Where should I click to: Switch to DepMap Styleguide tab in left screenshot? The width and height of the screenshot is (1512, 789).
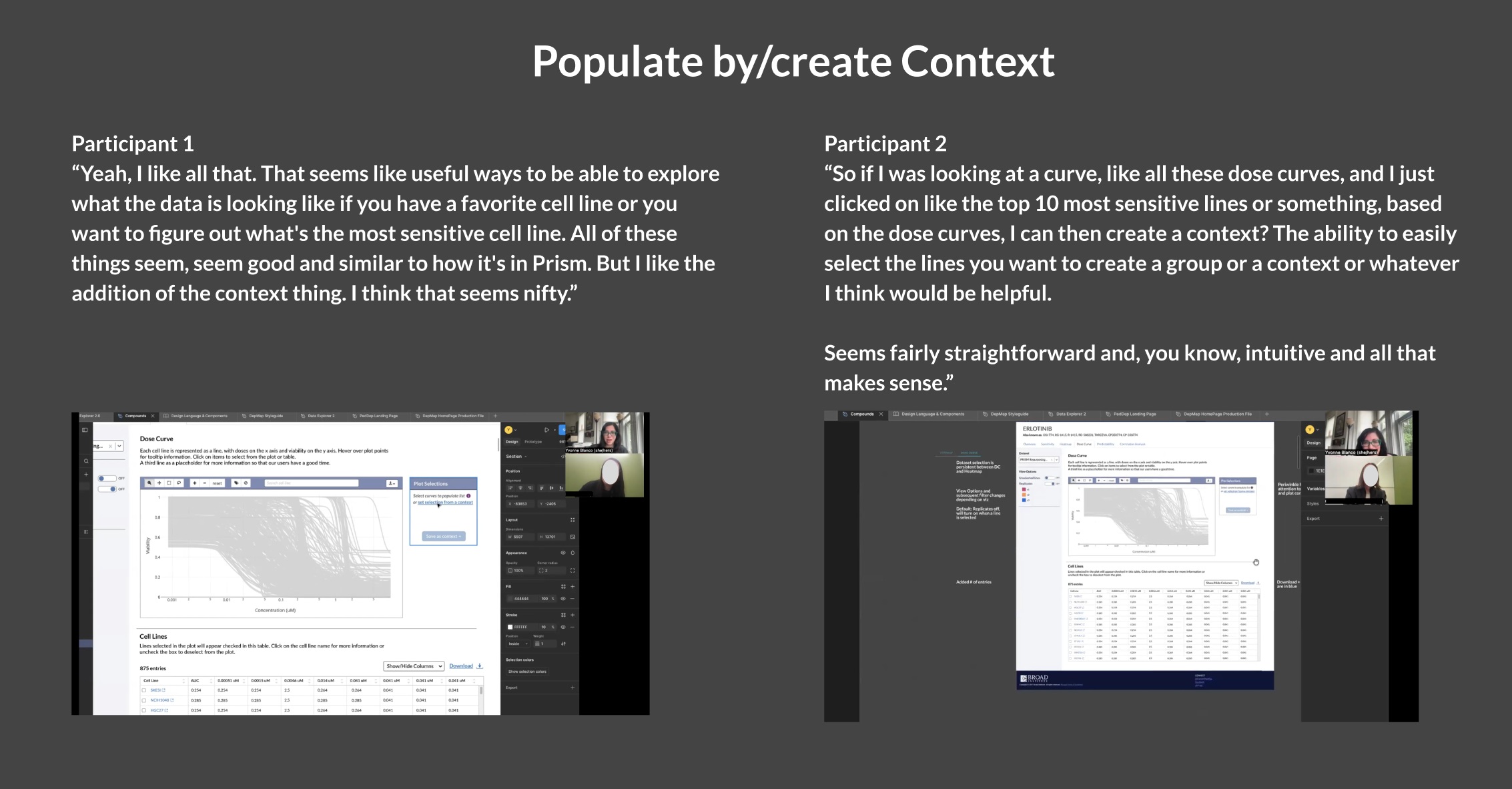click(x=266, y=416)
